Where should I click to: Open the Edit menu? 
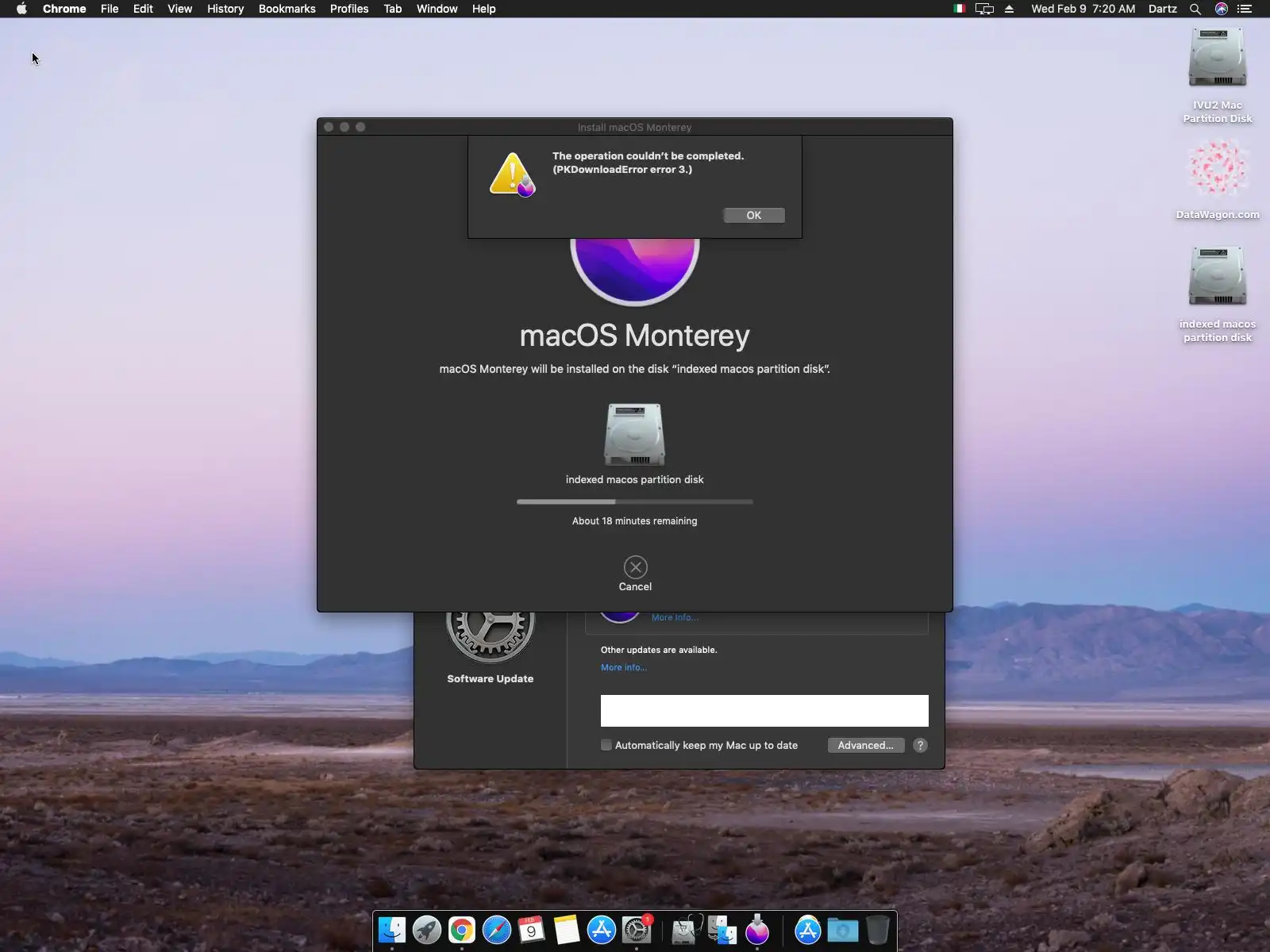click(x=143, y=9)
